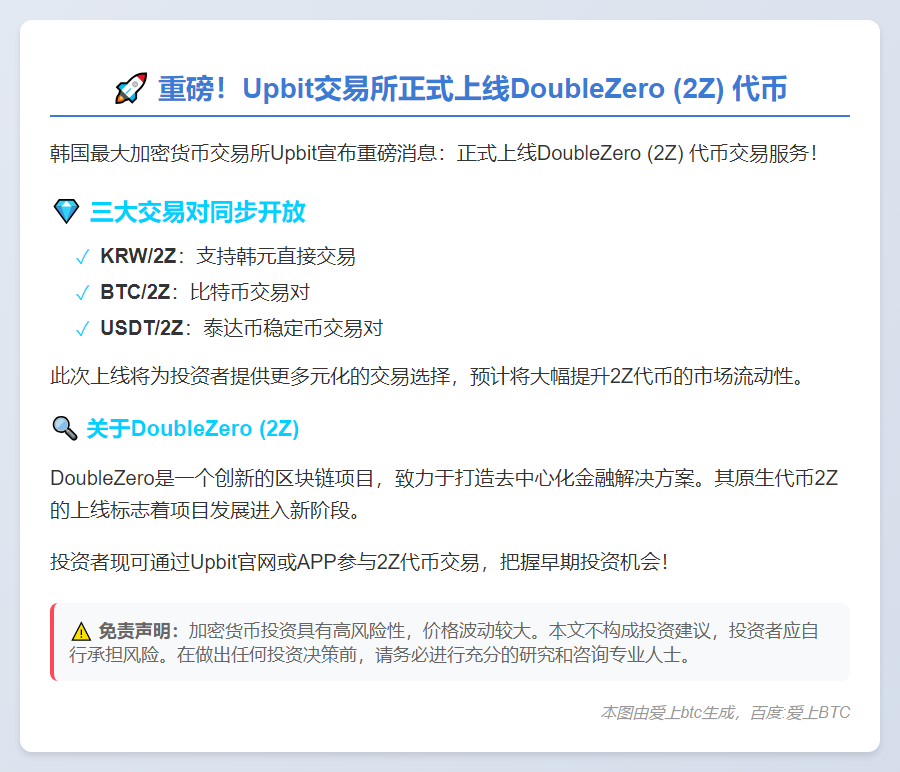Screen dimensions: 900x772
Task: Click the magnifying glass icon before 关于DoubleZero
Action: [x=65, y=429]
